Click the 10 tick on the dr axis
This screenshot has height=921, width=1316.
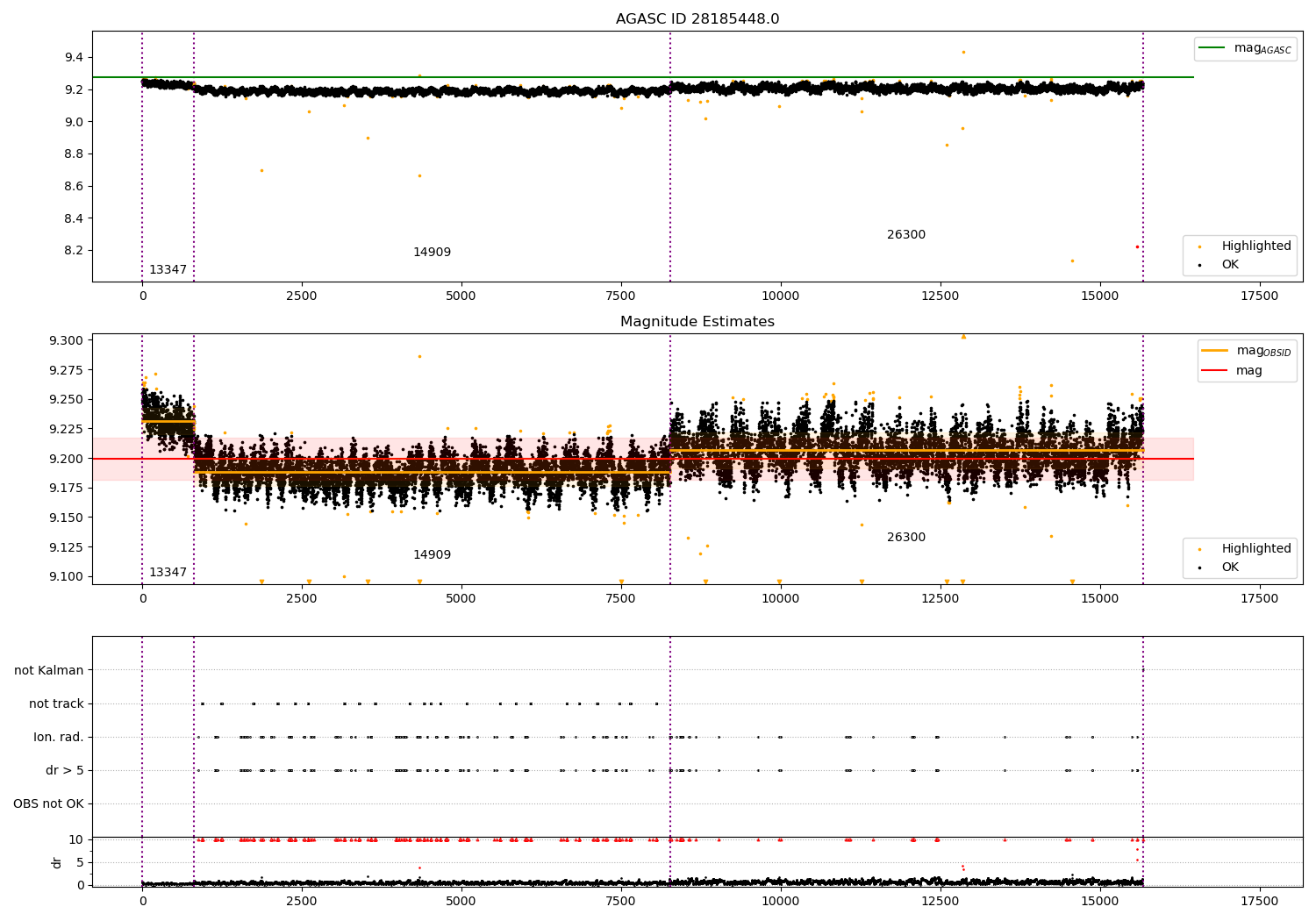[76, 840]
